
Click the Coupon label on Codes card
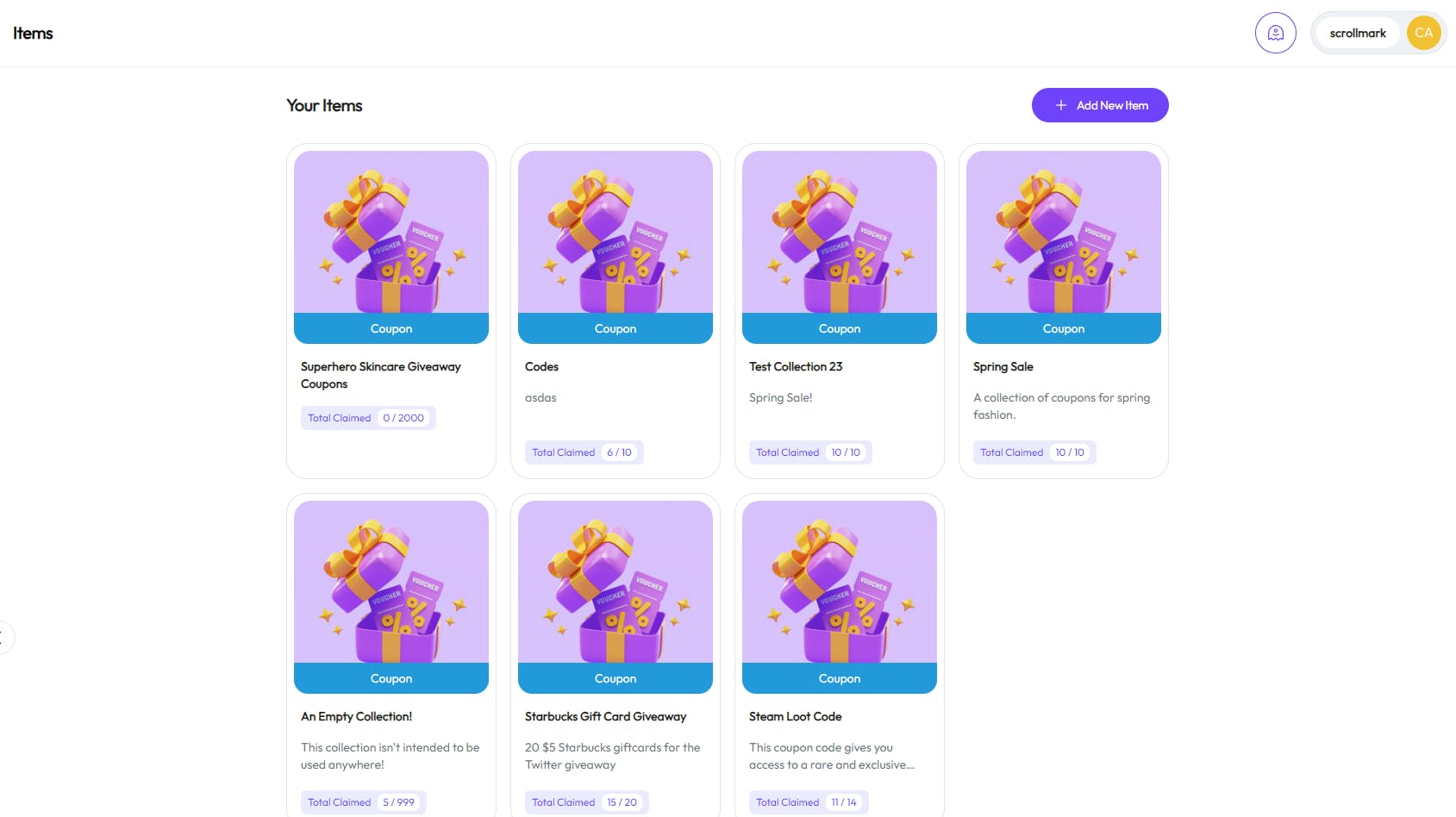[x=616, y=328]
